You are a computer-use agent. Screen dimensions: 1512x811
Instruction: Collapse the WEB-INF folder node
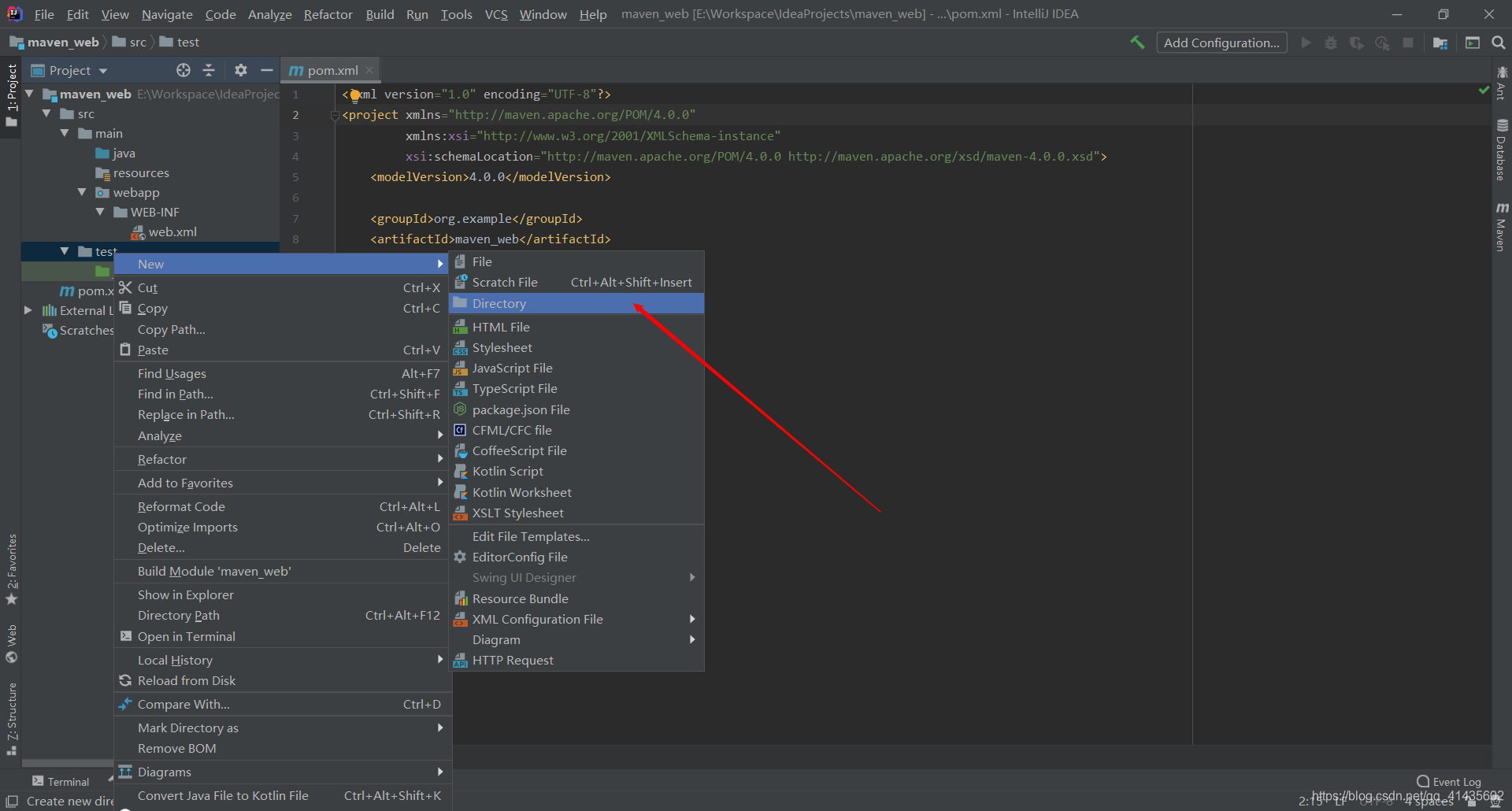(x=100, y=212)
